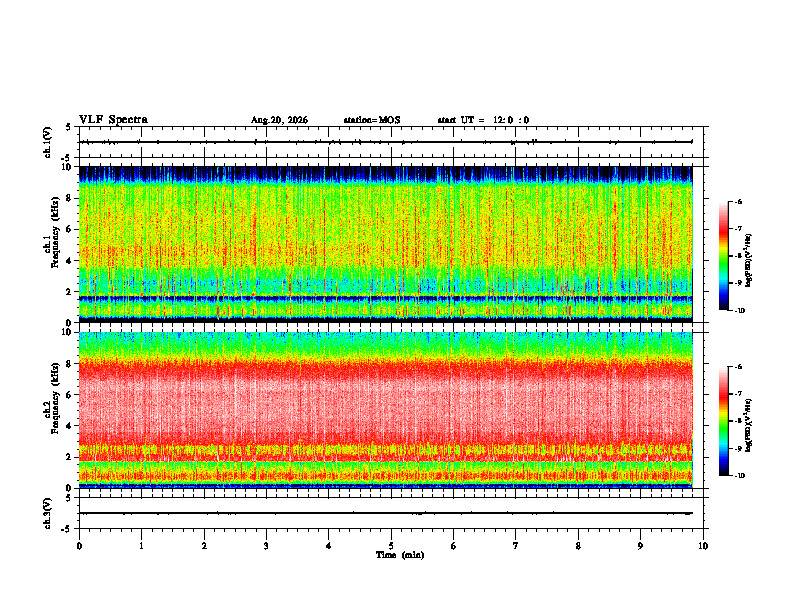This screenshot has height=612, width=792.
Task: Select the 9 minute tick label on time axis
Action: (x=640, y=546)
